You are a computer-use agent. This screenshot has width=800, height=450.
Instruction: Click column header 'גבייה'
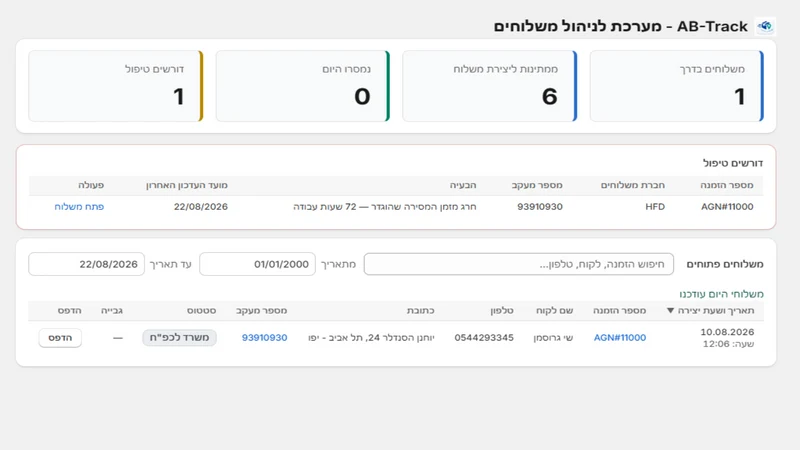tap(112, 310)
